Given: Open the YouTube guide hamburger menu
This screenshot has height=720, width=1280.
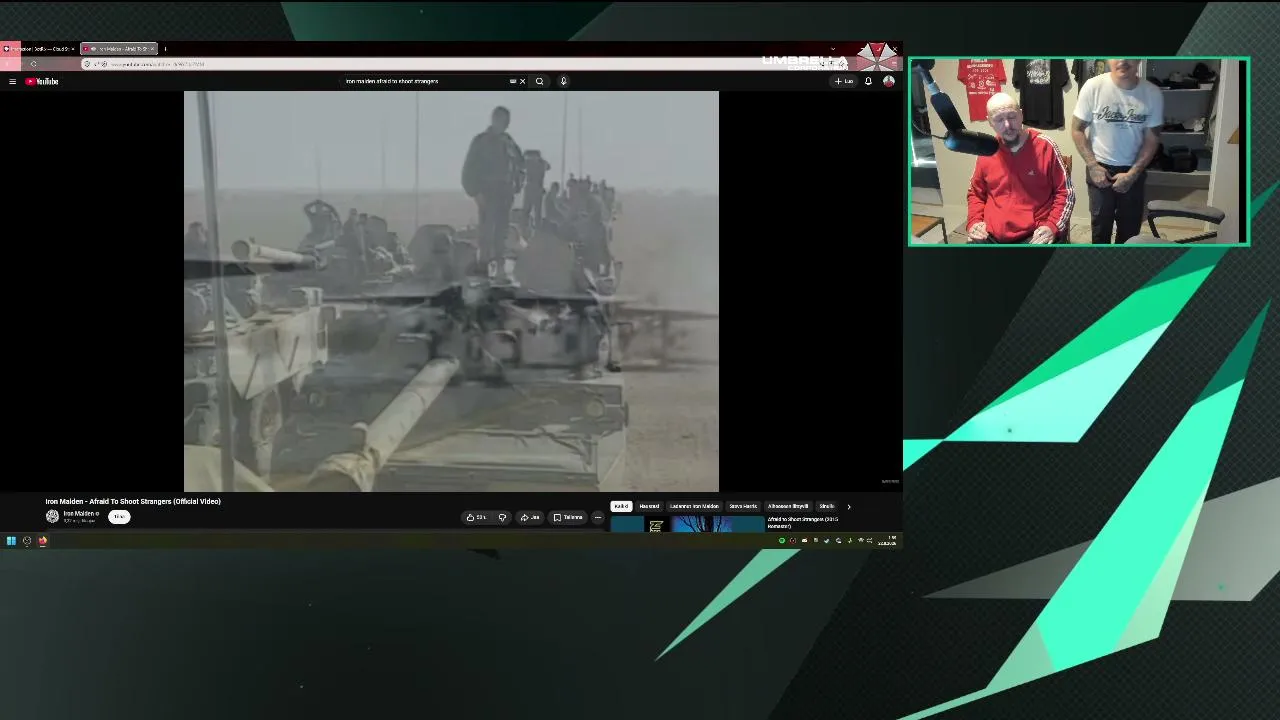Looking at the screenshot, I should tap(12, 81).
